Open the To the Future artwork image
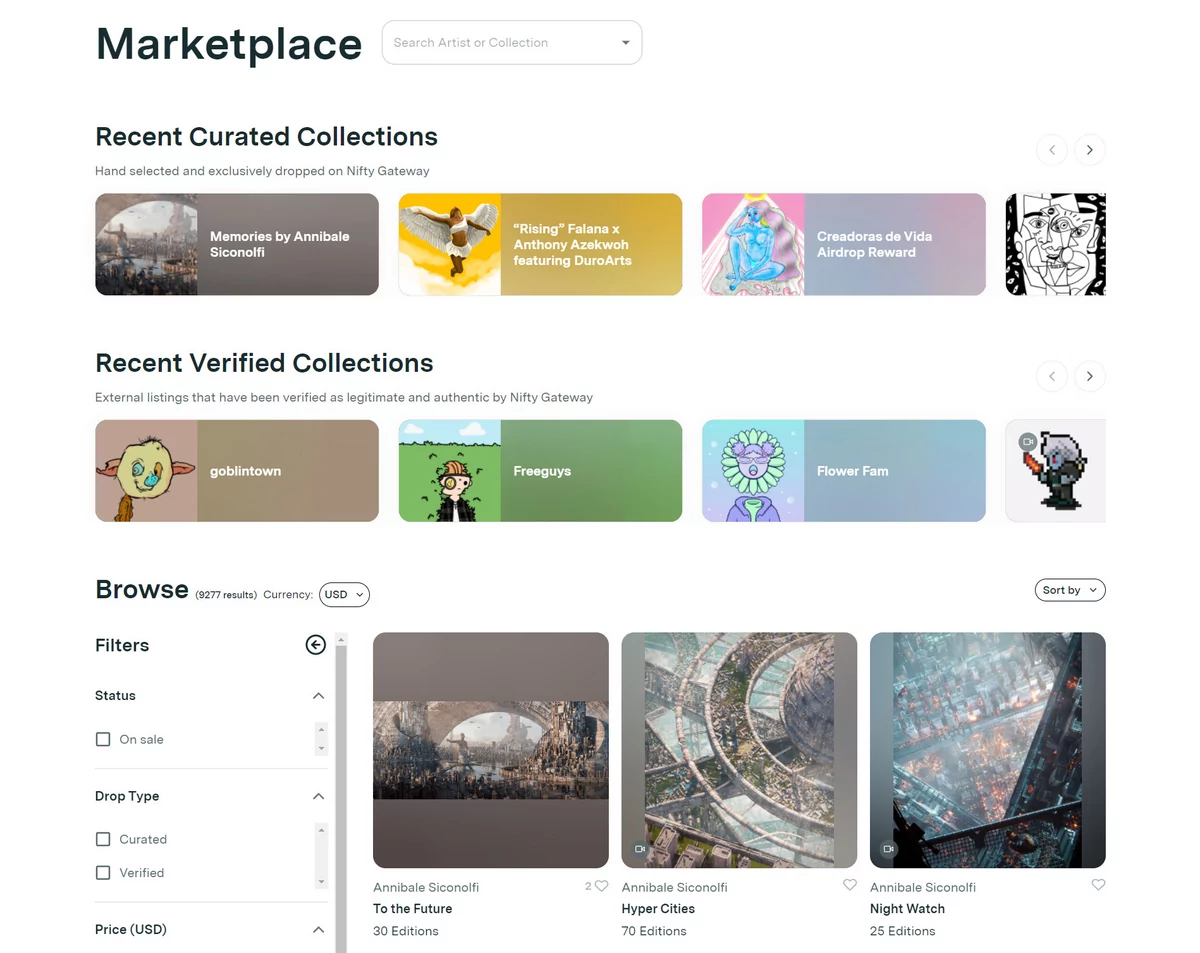 [491, 750]
